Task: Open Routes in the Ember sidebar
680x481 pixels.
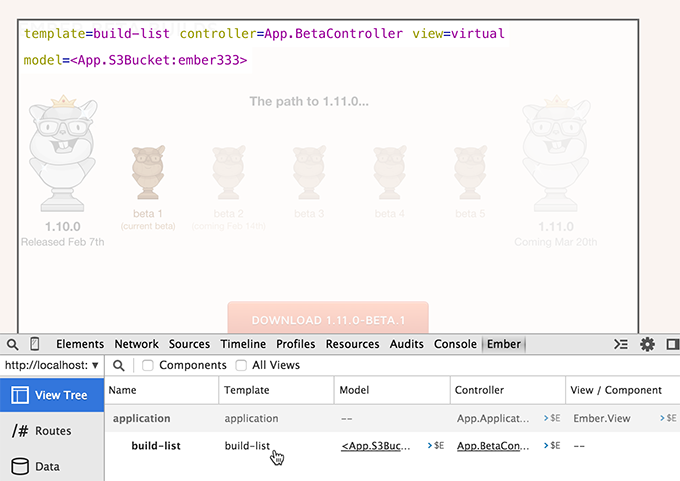Action: 52,431
